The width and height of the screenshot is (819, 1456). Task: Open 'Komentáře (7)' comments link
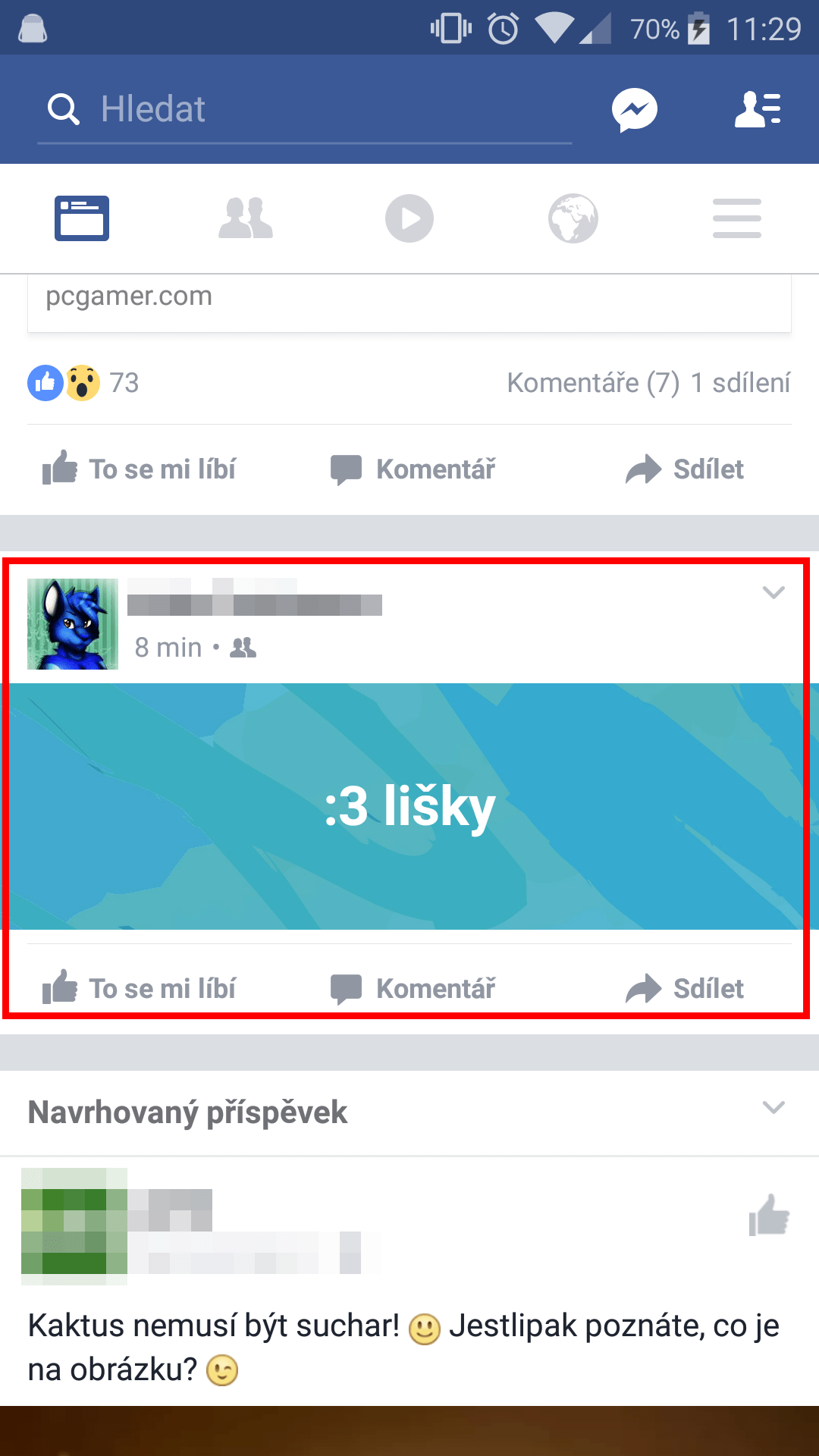pyautogui.click(x=593, y=383)
